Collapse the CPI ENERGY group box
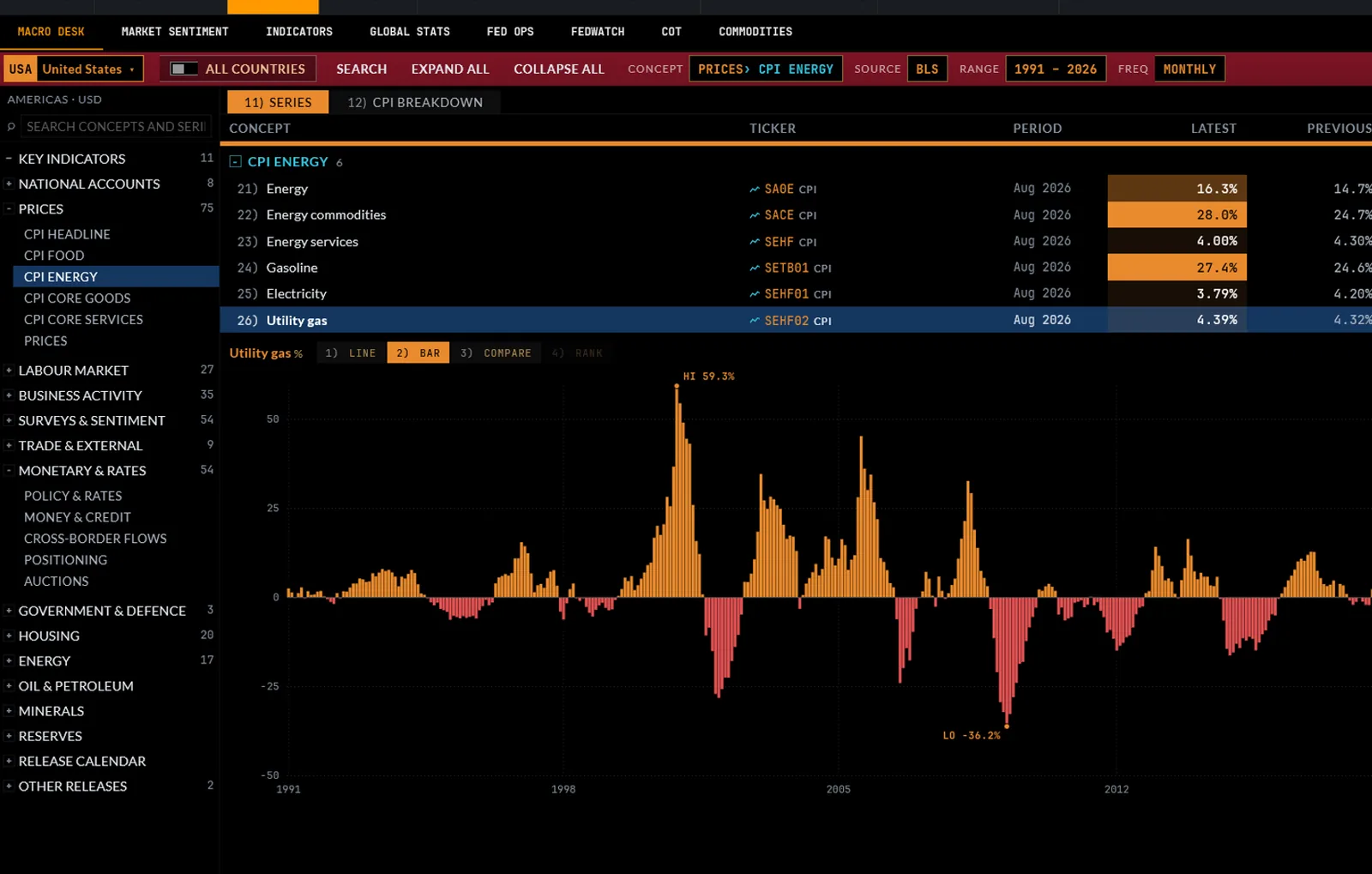1372x874 pixels. point(235,161)
